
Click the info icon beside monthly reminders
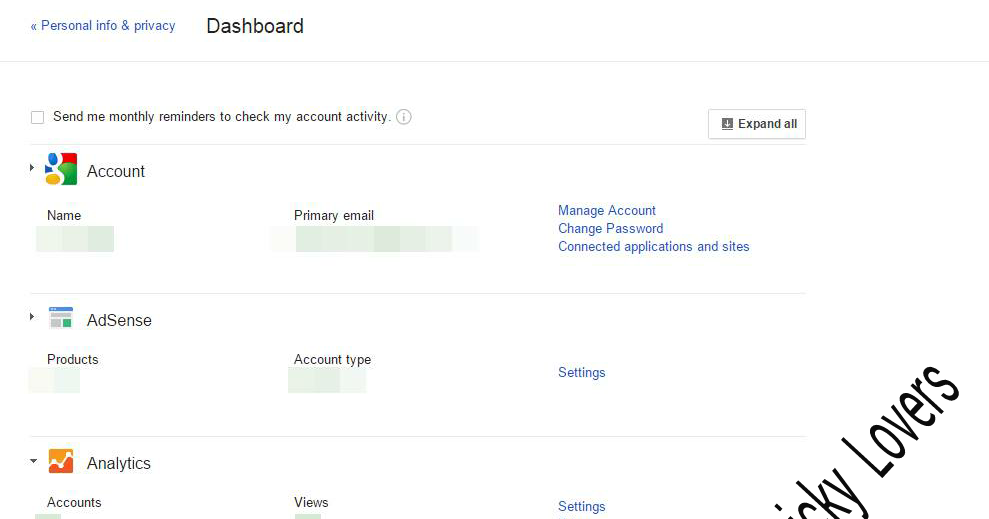tap(404, 117)
